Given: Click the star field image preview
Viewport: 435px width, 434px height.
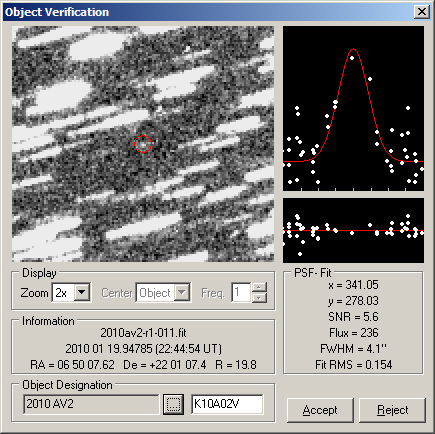Looking at the screenshot, I should 143,144.
